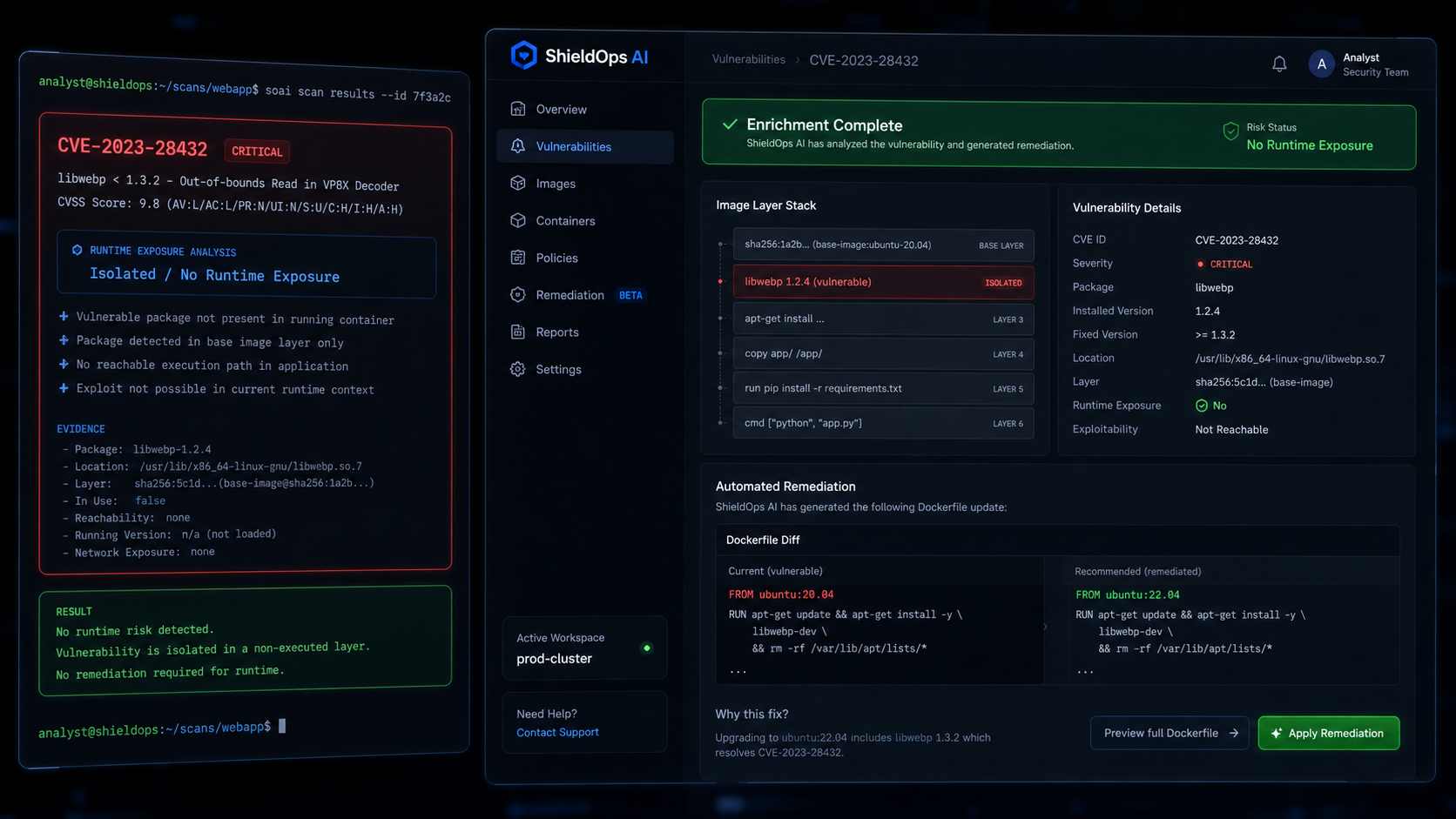Open the Policies page
1456x819 pixels.
pyautogui.click(x=585, y=258)
